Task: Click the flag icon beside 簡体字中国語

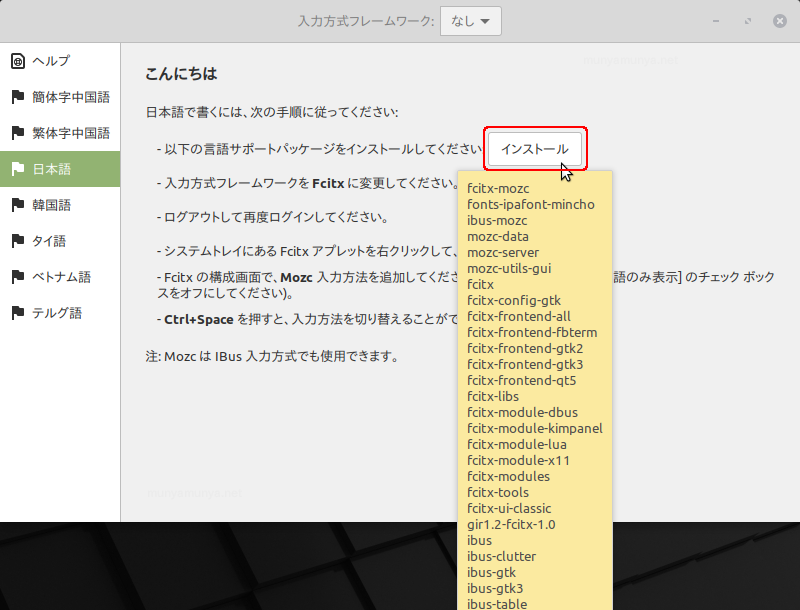Action: point(17,97)
